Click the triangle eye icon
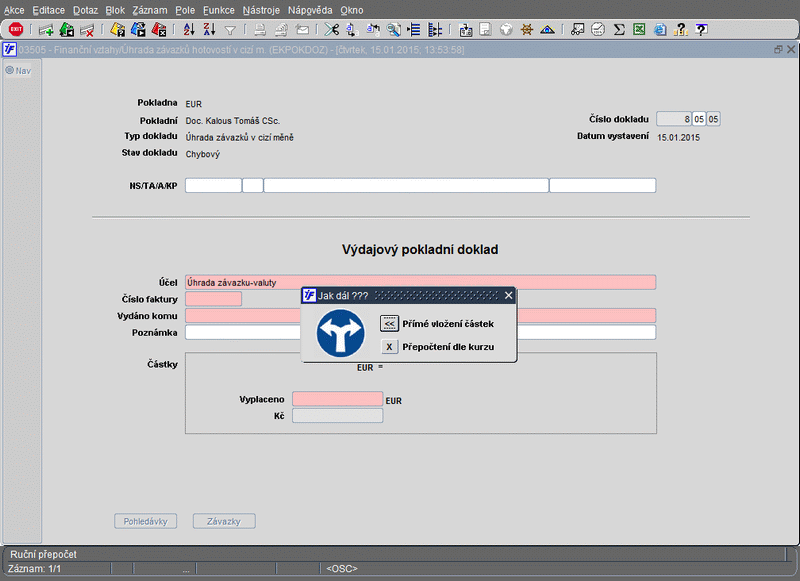Image resolution: width=800 pixels, height=581 pixels. pos(547,30)
